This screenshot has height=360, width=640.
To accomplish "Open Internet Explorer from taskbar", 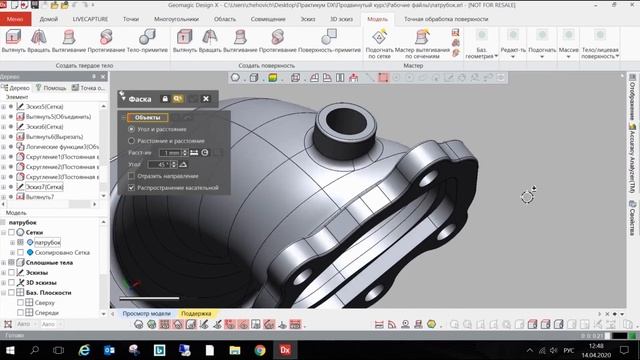I will point(84,350).
